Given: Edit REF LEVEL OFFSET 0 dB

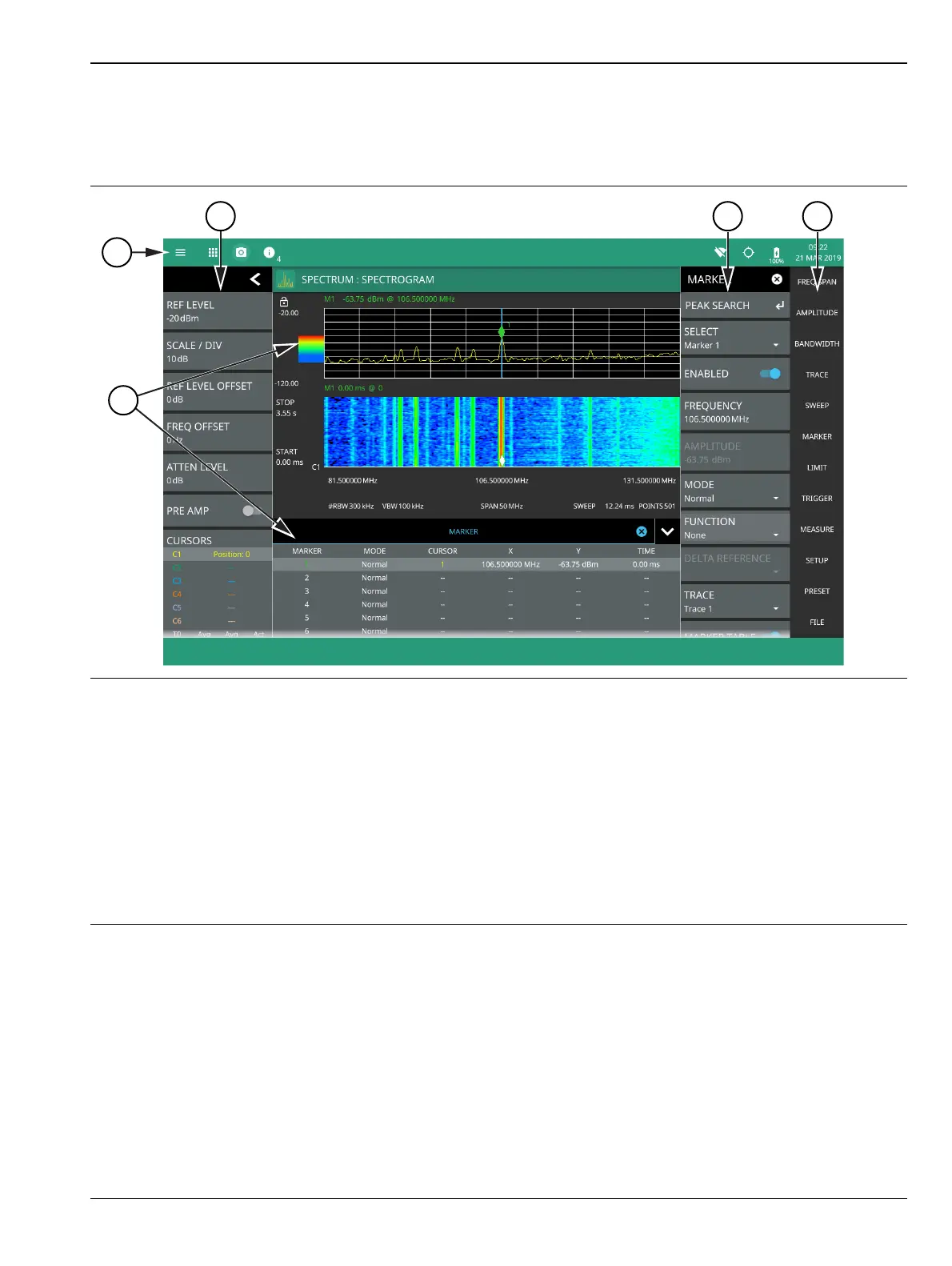Looking at the screenshot, I should (x=218, y=392).
